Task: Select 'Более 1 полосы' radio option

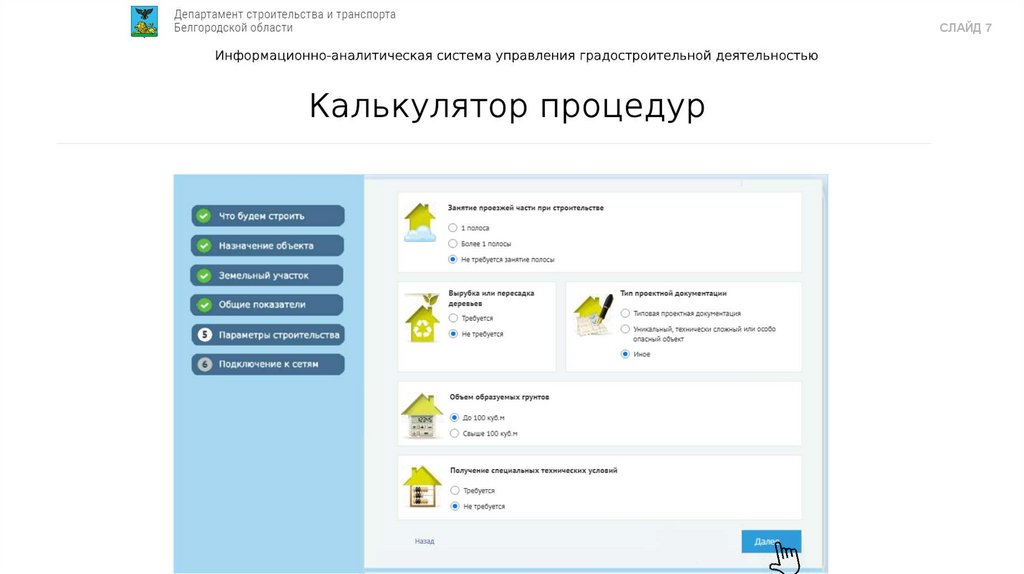Action: pos(454,244)
